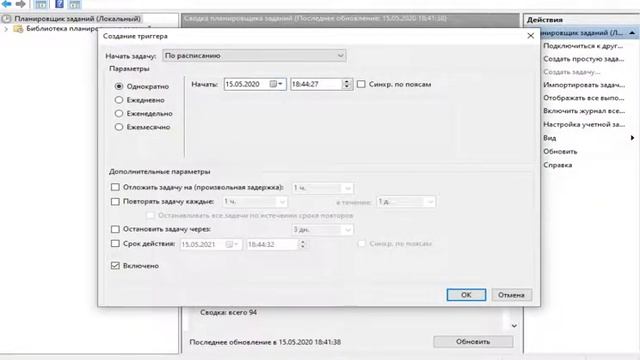Open the calendar picker for start date 15.05.2020
Screen dimensions: 640x360
tap(276, 84)
